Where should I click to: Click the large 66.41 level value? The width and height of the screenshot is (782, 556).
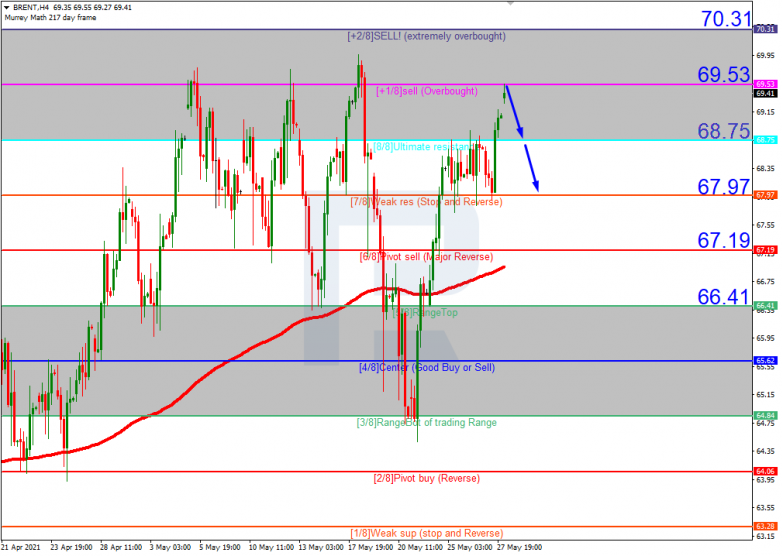coord(724,297)
